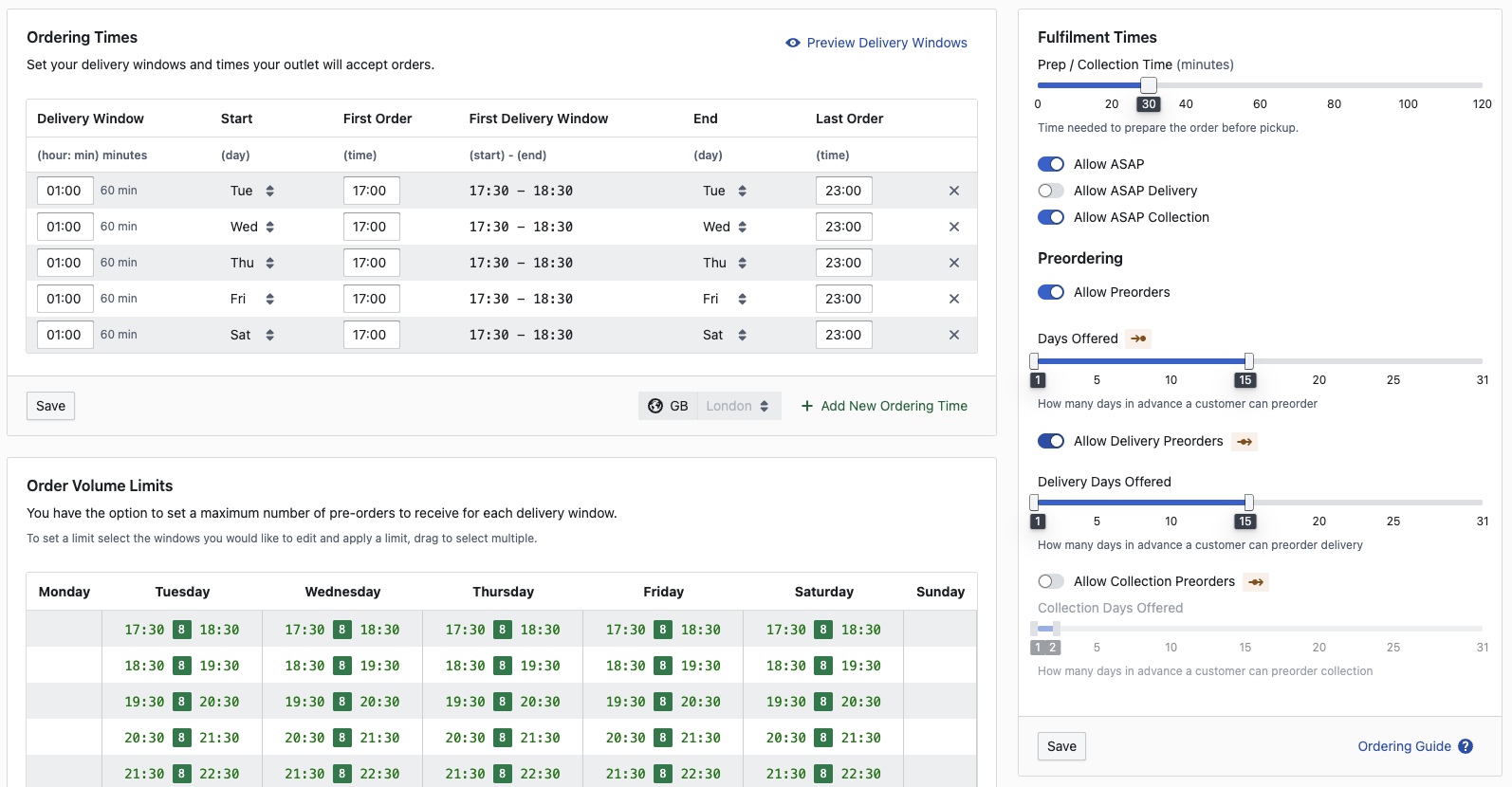The image size is (1512, 787).
Task: Remove the Tuesday delivery window row
Action: 954,191
